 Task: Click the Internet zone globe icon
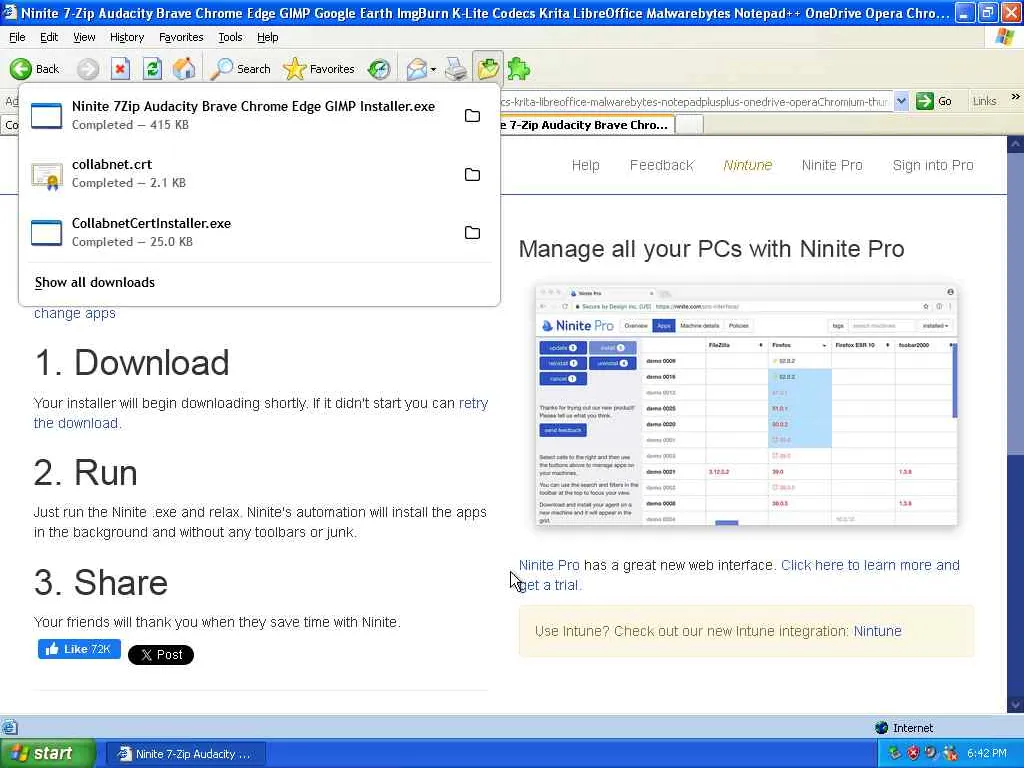tap(882, 728)
